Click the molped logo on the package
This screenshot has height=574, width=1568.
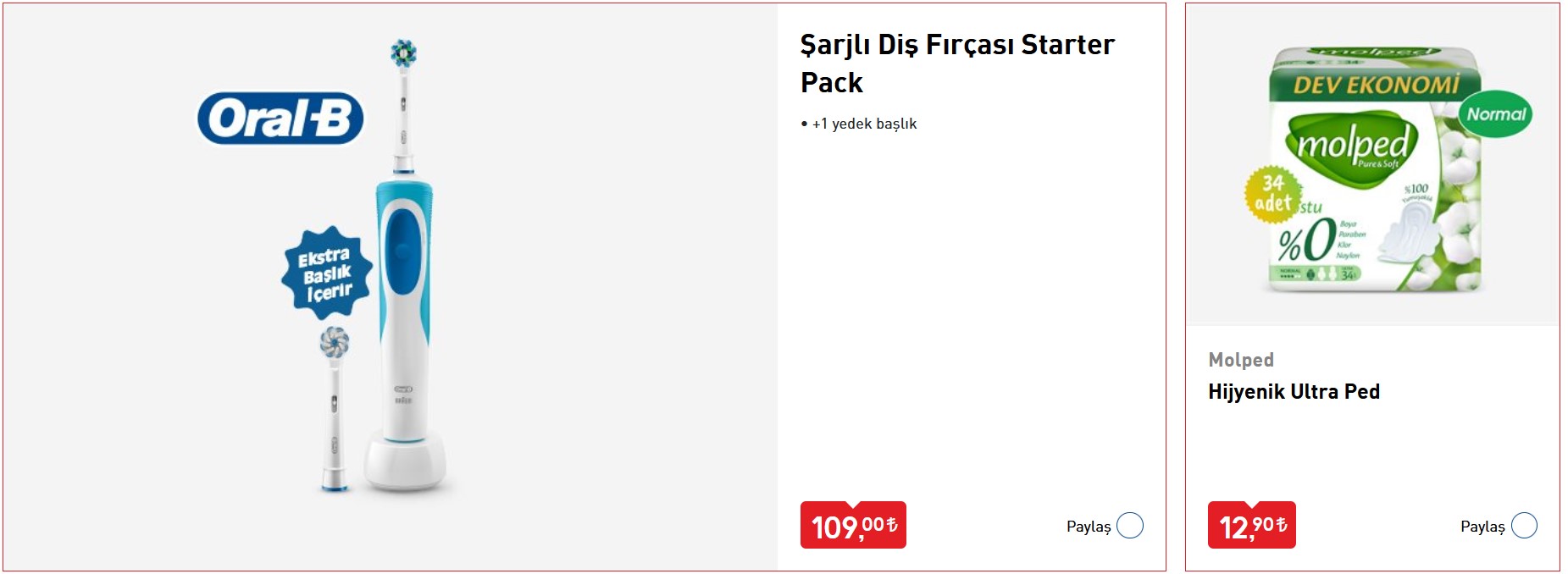1352,146
